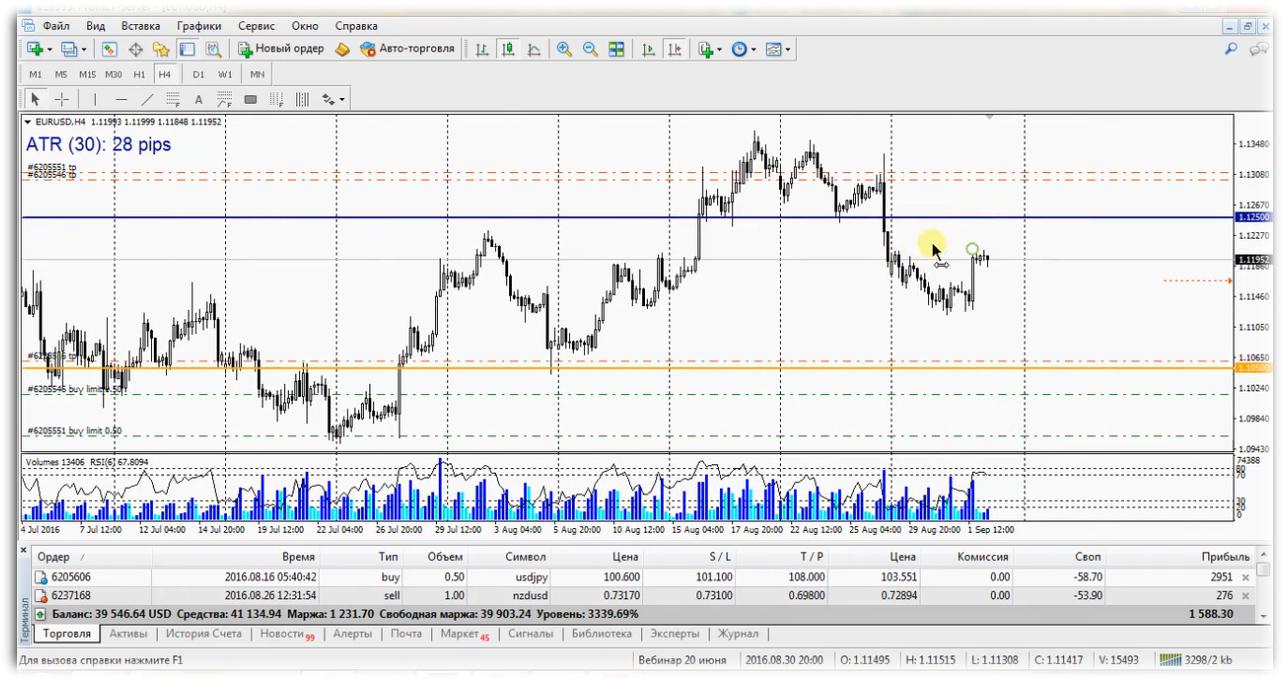Toggle the Авто-торговля button
Viewport: 1284px width, 681px height.
click(407, 49)
